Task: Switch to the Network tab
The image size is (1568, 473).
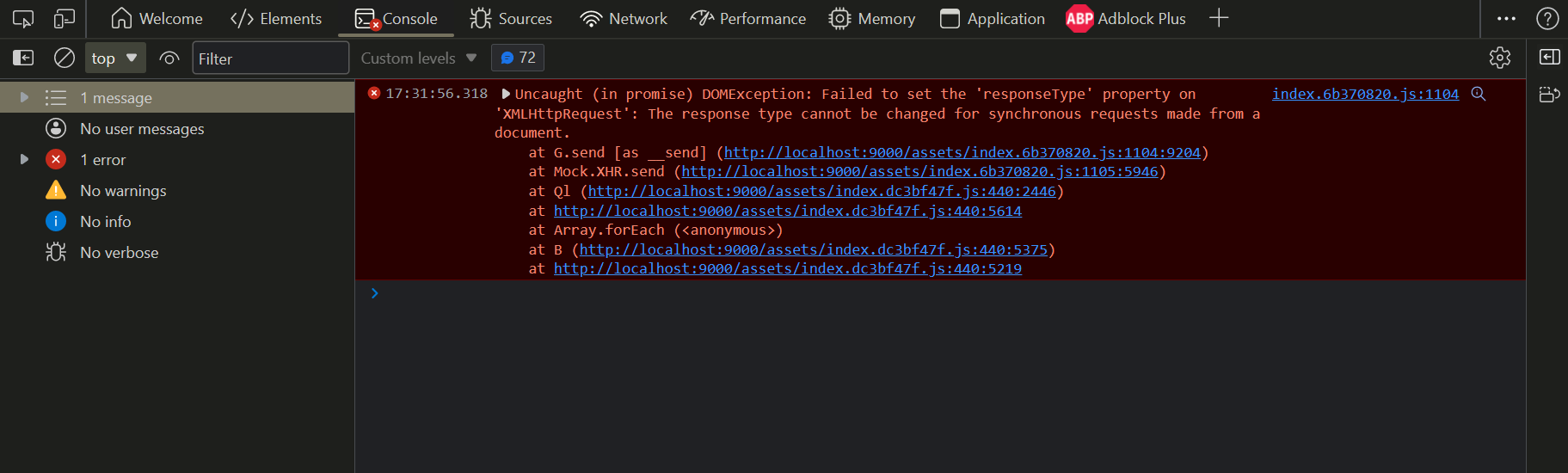Action: click(x=624, y=18)
